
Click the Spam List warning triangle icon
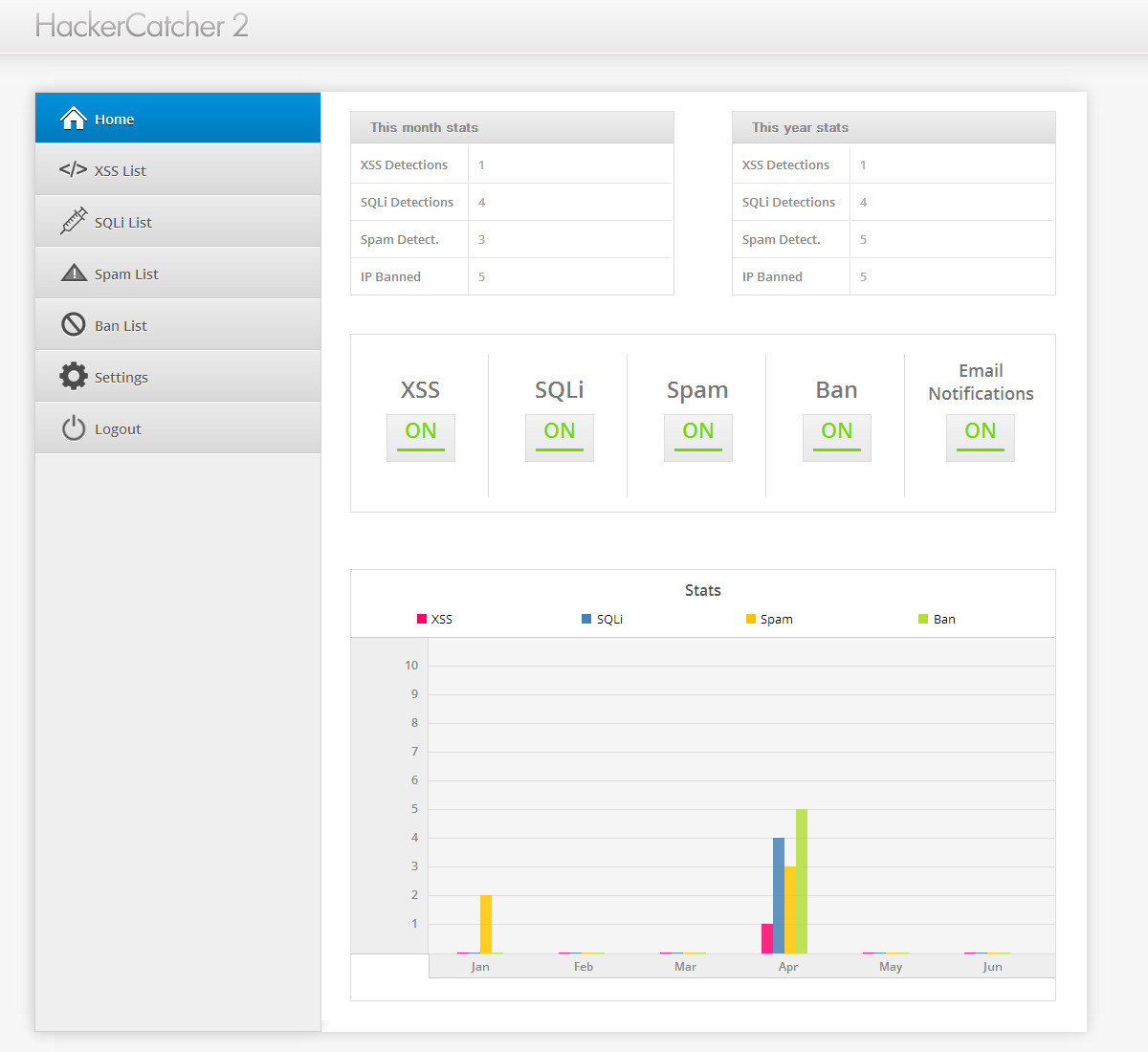pos(74,273)
